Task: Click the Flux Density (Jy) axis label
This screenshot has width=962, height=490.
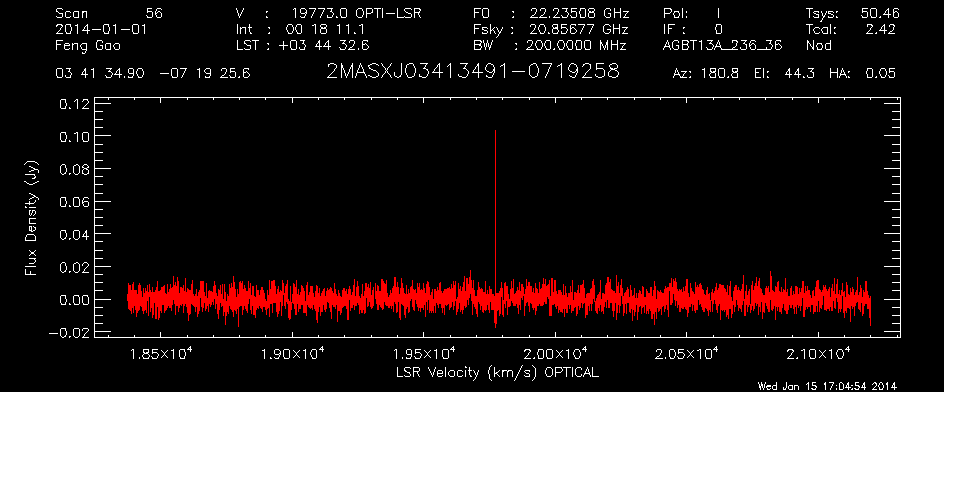Action: pos(31,218)
